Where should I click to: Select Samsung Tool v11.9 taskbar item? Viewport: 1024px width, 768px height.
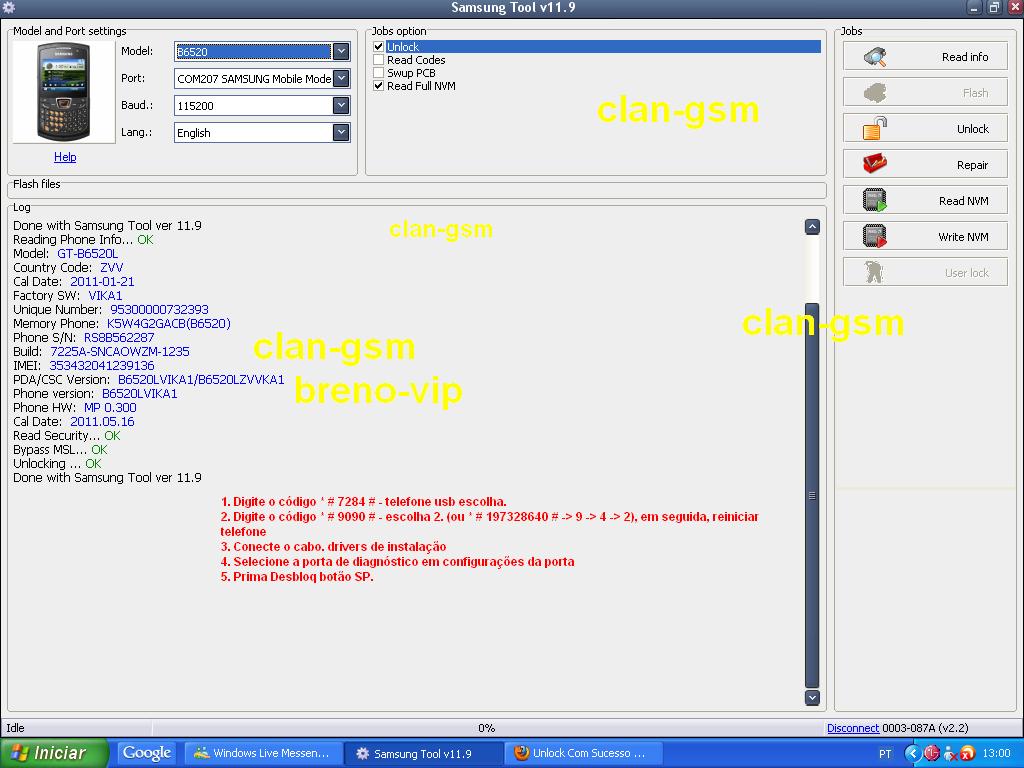point(424,753)
